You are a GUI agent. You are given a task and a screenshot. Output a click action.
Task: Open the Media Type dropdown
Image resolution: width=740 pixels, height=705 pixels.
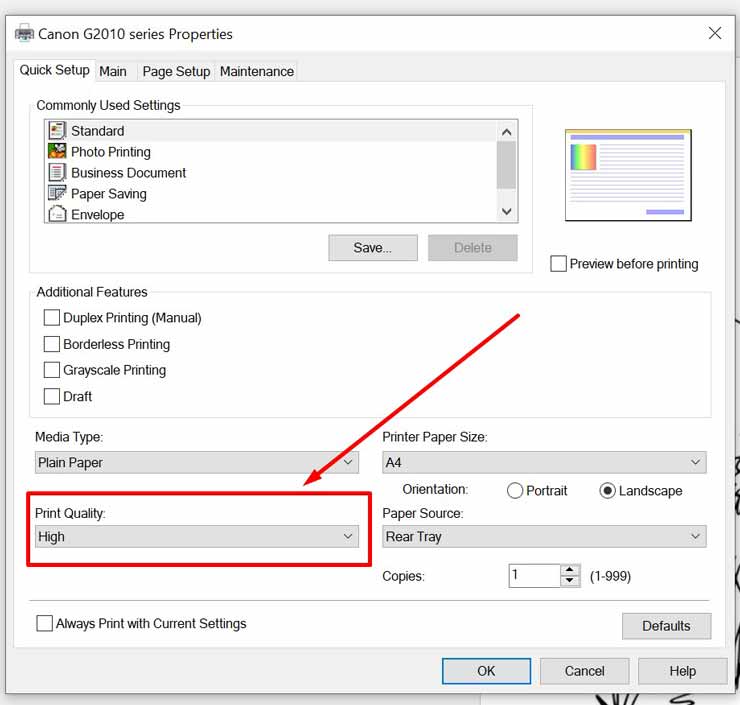[x=197, y=462]
